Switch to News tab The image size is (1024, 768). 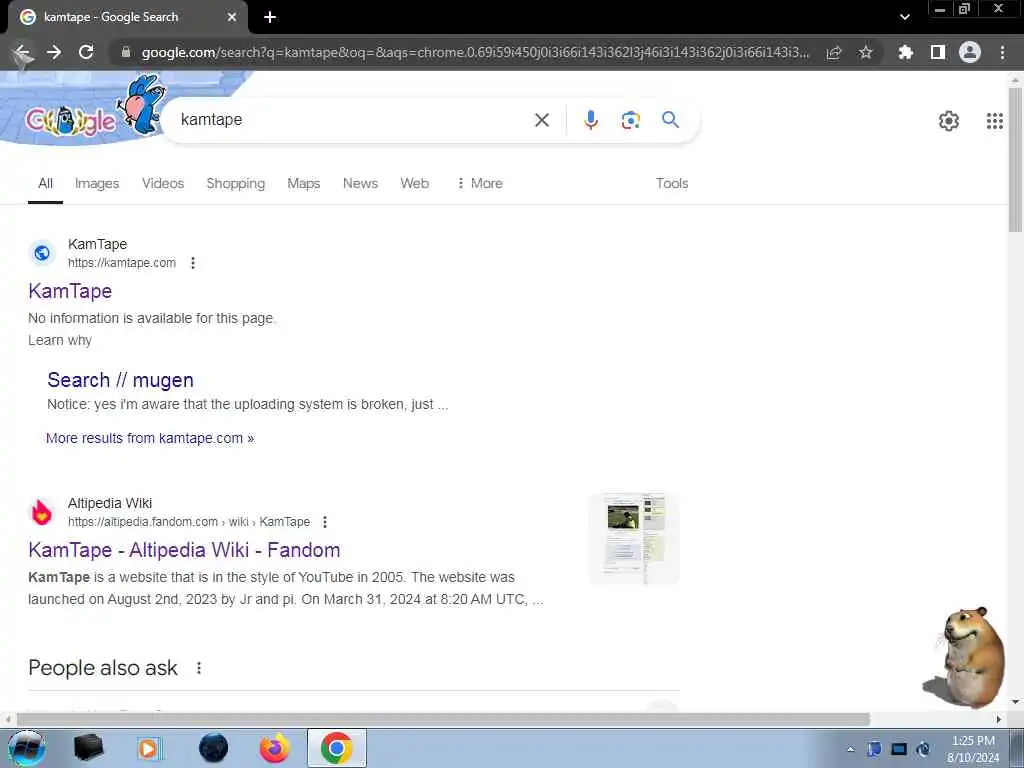click(360, 184)
